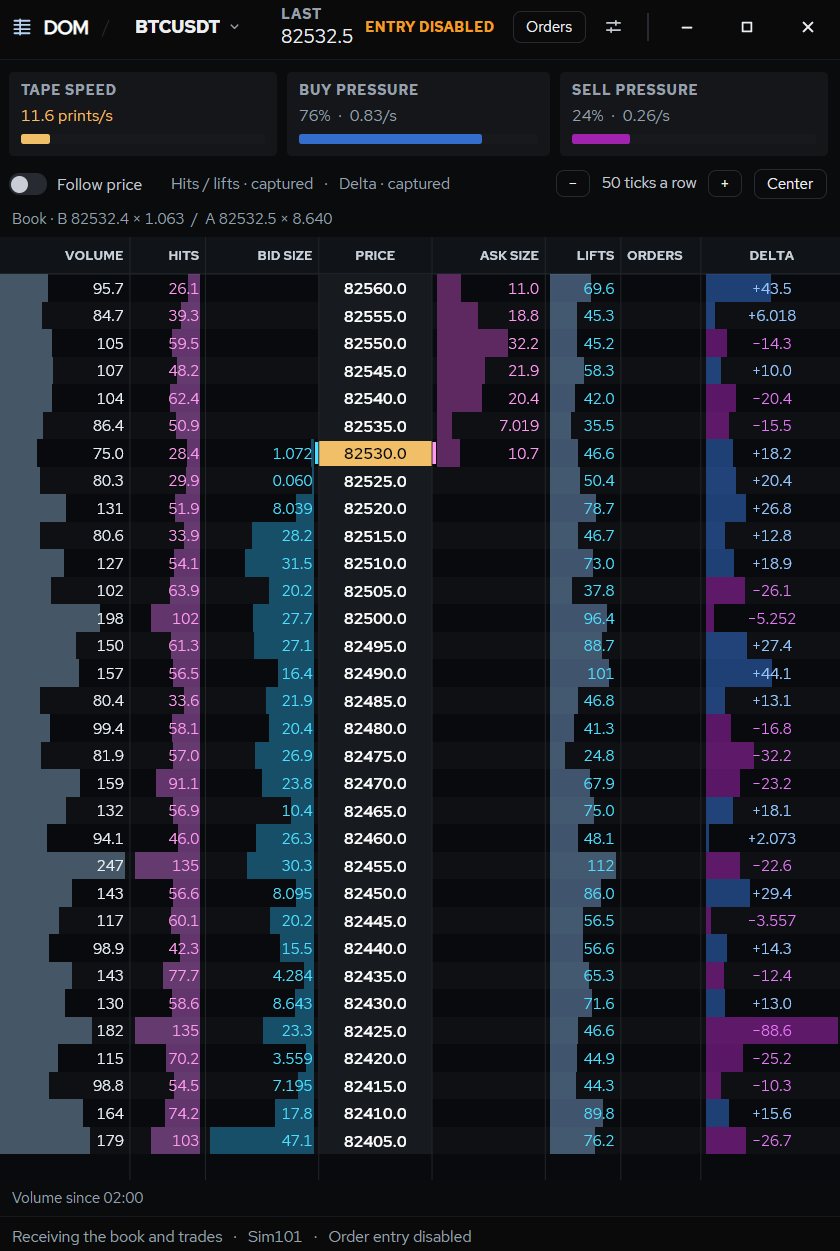840x1251 pixels.
Task: Click delta value +44.1
Action: tap(771, 673)
